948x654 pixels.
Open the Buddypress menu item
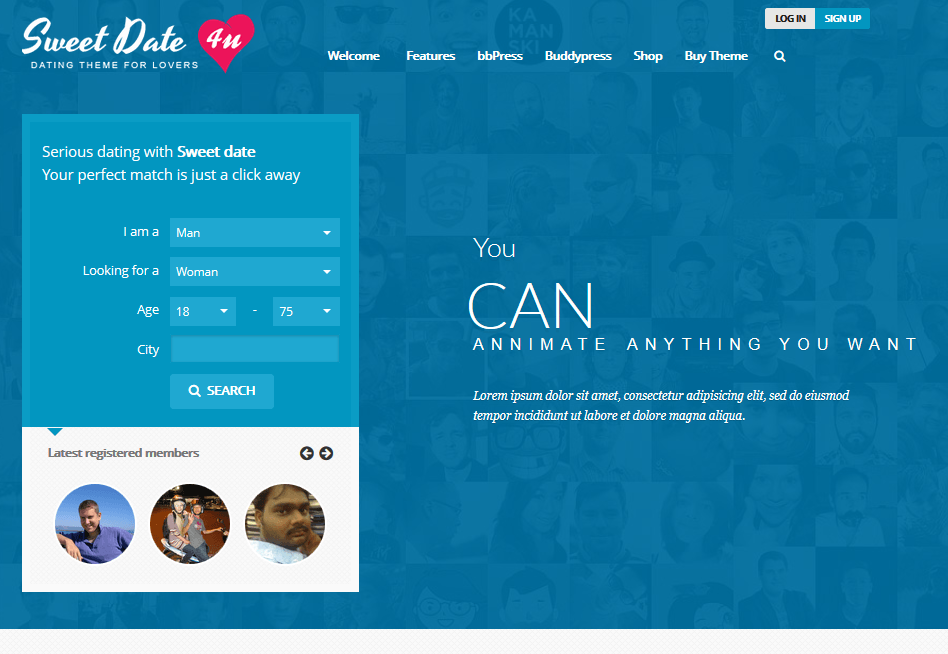(578, 56)
